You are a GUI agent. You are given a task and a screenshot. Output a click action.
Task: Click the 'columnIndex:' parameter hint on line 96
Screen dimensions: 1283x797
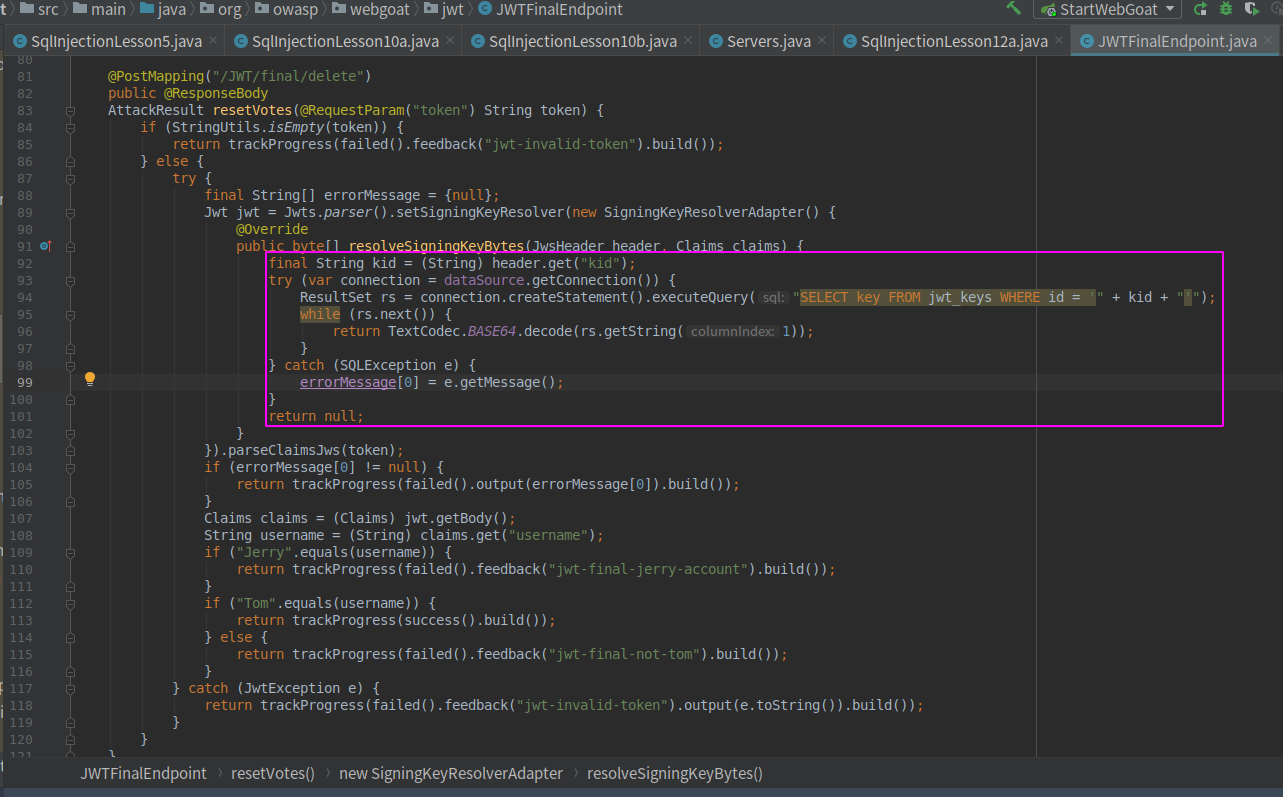coord(733,331)
